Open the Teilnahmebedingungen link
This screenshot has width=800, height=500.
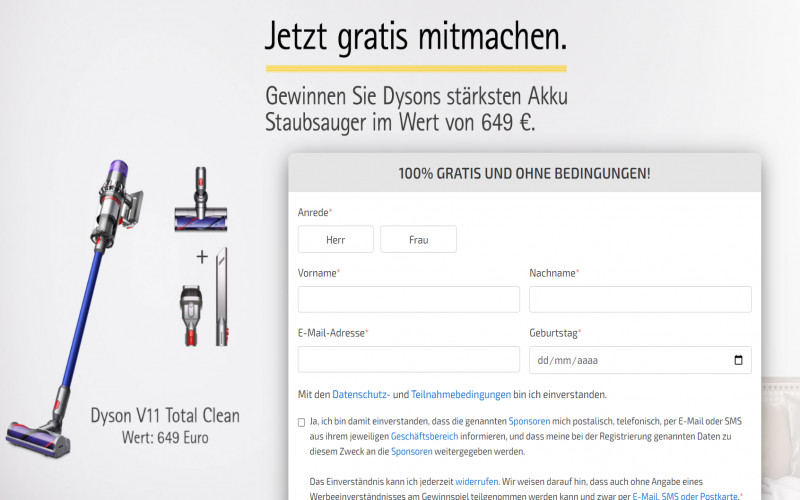[461, 394]
